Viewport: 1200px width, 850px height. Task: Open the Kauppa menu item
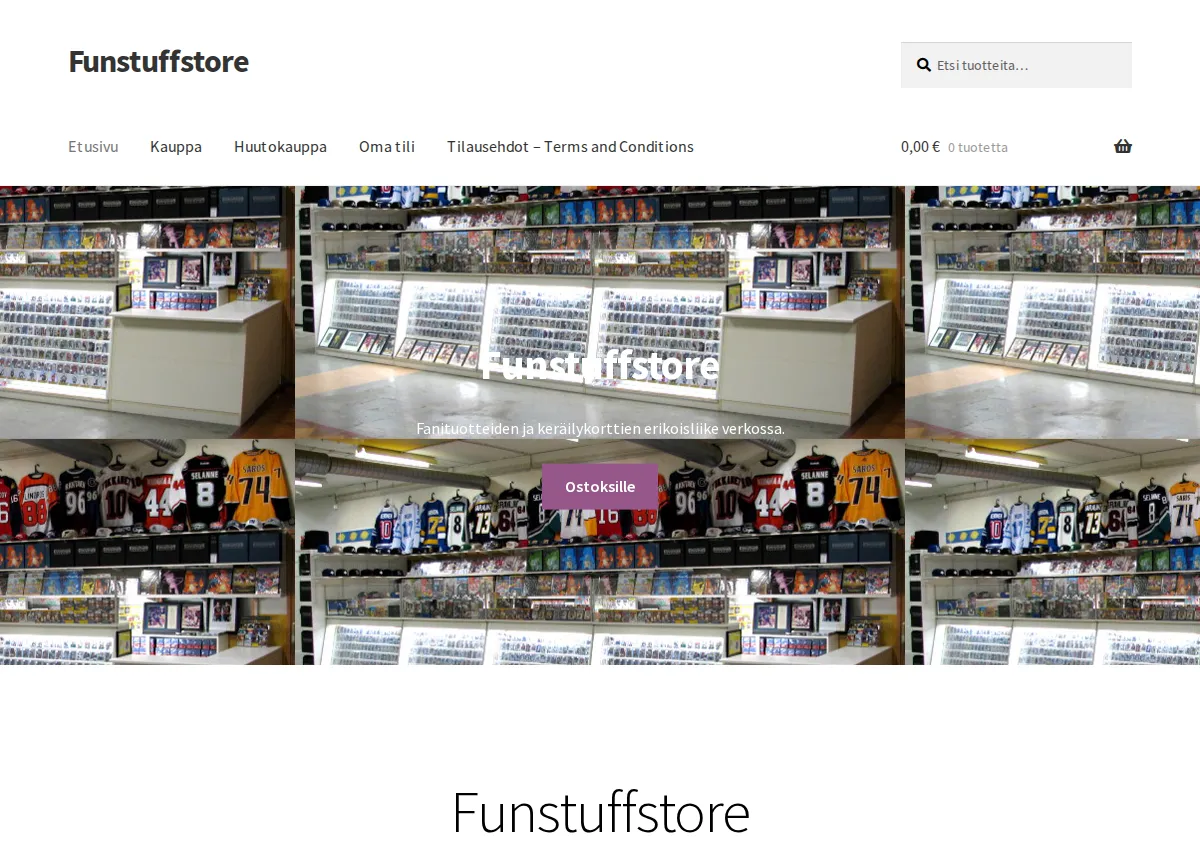point(176,146)
